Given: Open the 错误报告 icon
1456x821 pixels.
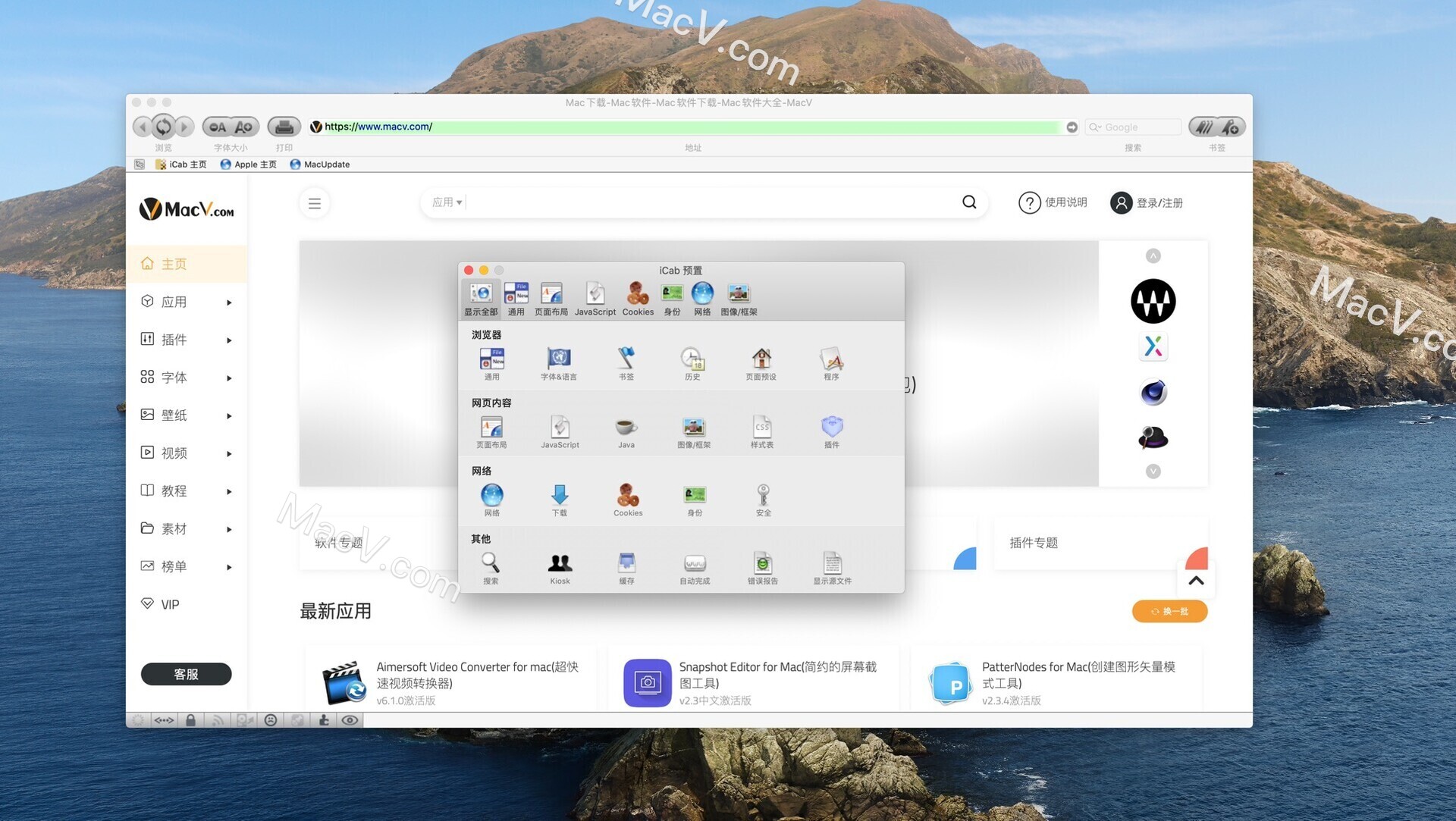Looking at the screenshot, I should (x=763, y=568).
